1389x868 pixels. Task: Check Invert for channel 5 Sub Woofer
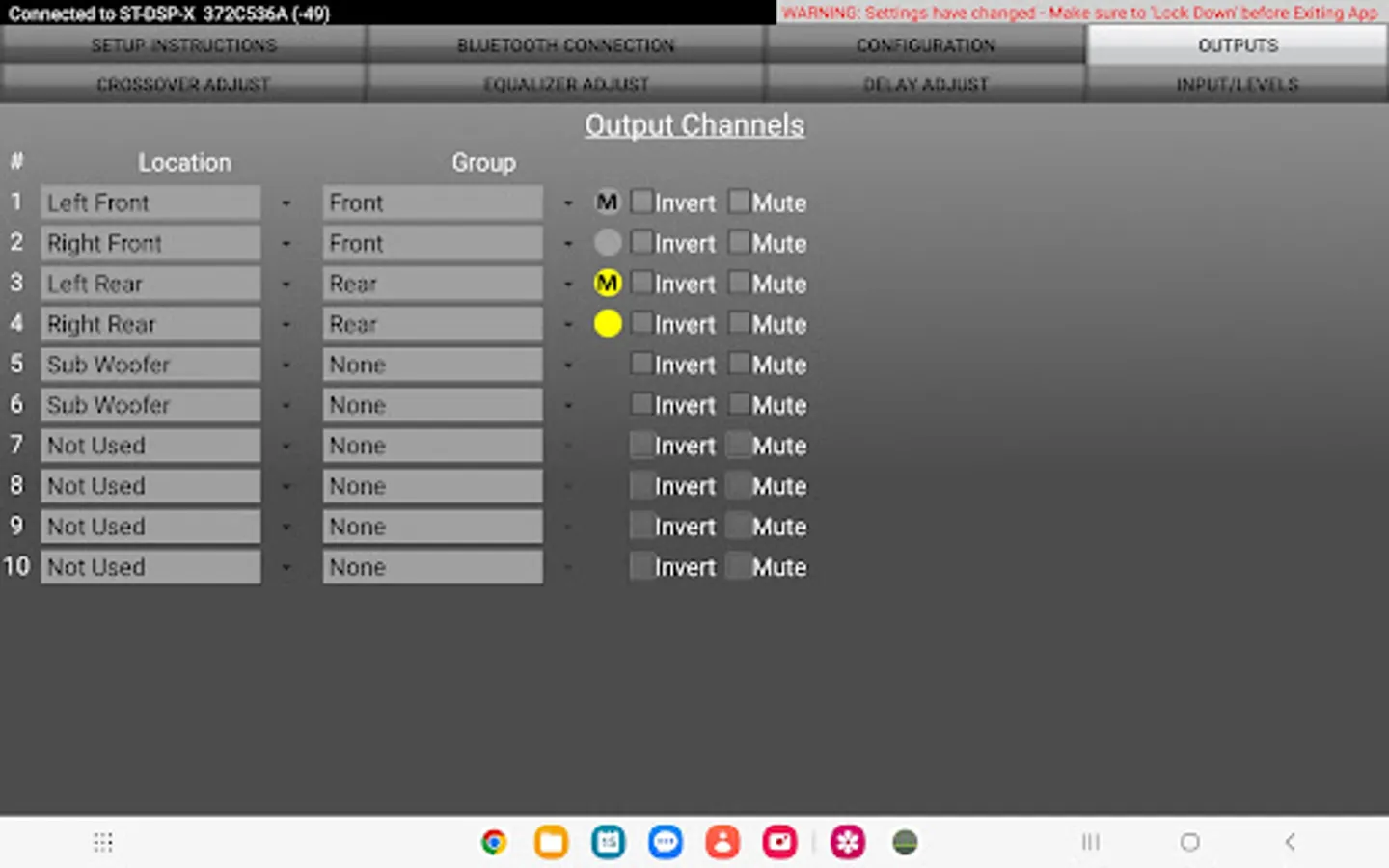pos(641,364)
